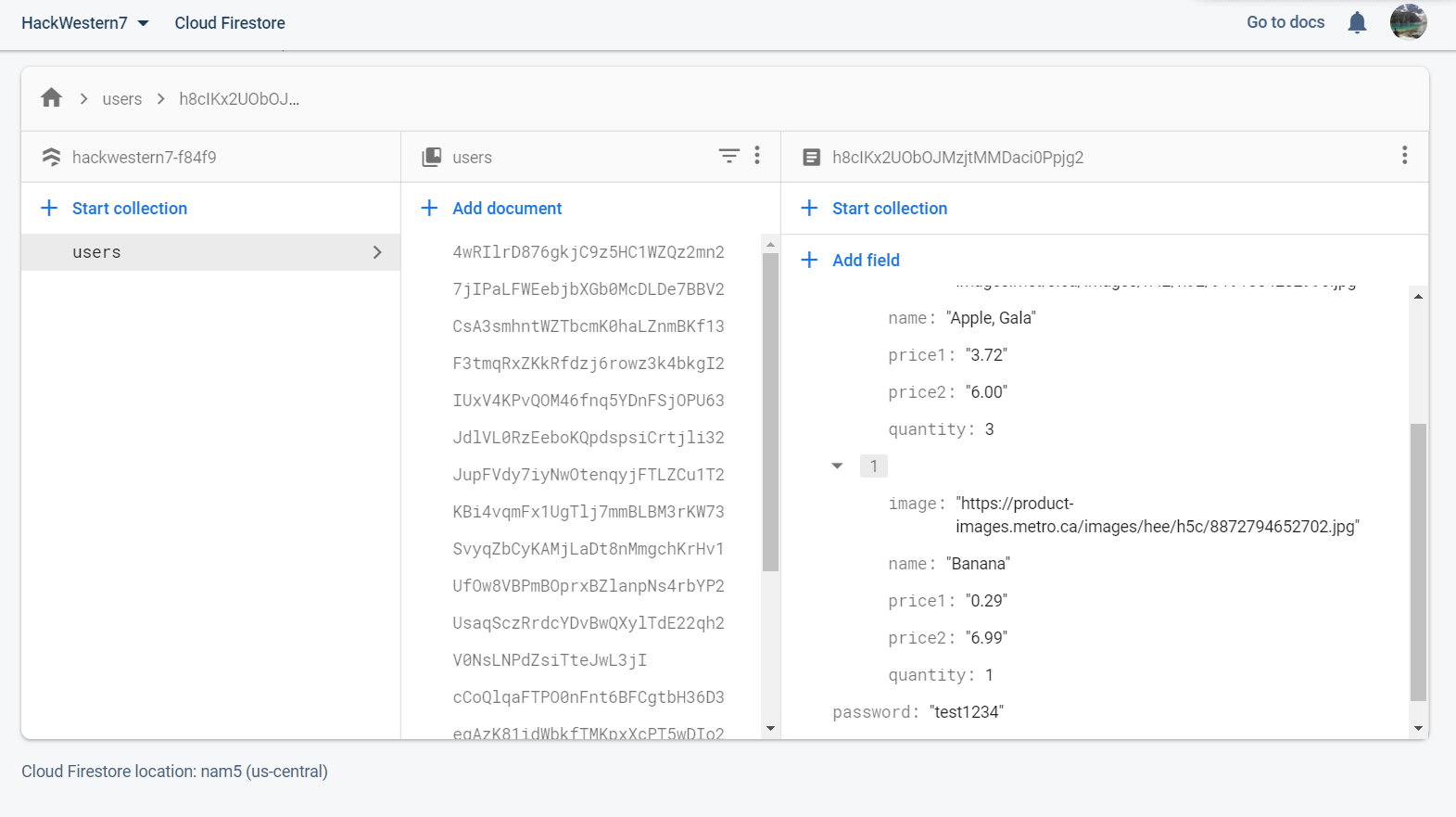The image size is (1456, 817).
Task: Click the user profile avatar
Action: [1408, 22]
